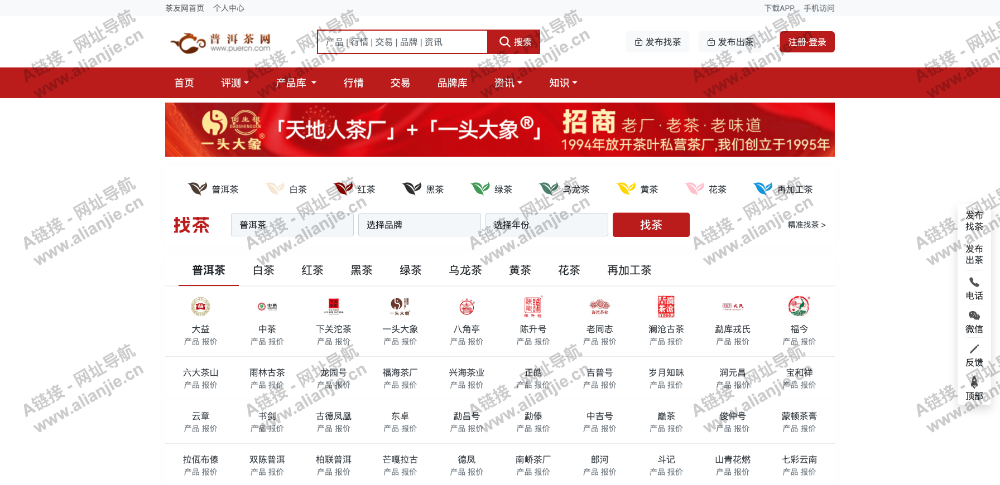The height and width of the screenshot is (485, 1000).
Task: Open 个人中心 link at top
Action: tap(228, 8)
